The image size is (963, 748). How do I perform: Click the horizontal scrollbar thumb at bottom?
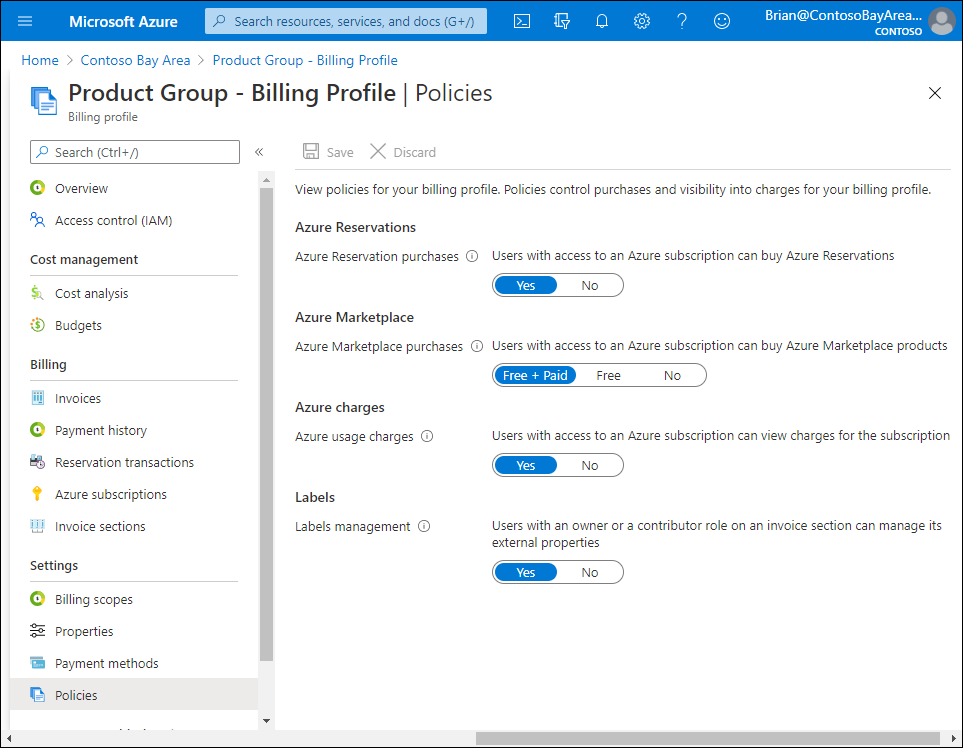point(708,738)
